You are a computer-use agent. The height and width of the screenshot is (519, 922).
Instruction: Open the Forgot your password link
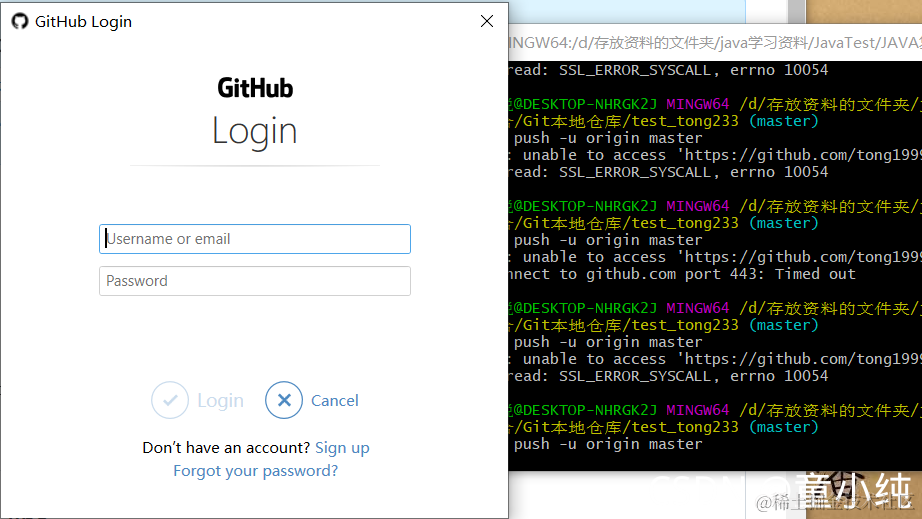255,471
